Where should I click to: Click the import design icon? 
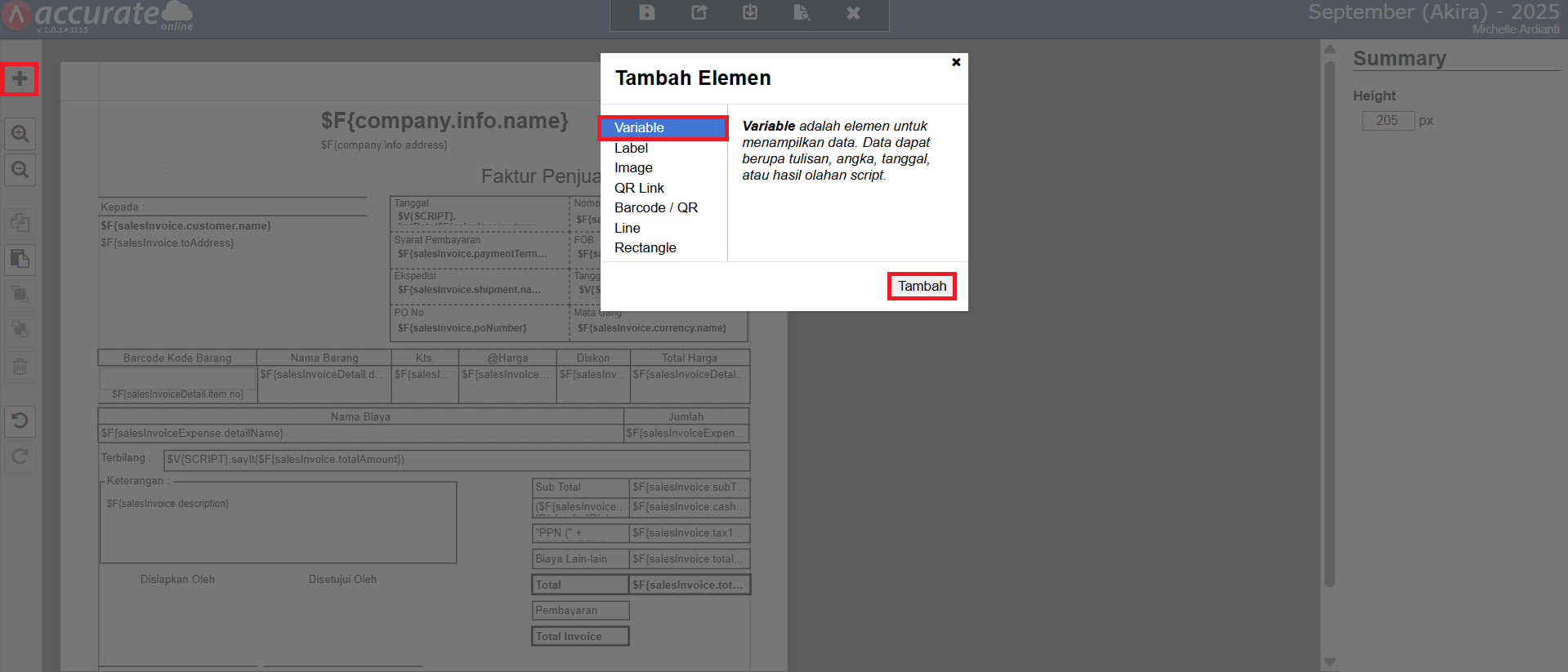click(750, 13)
